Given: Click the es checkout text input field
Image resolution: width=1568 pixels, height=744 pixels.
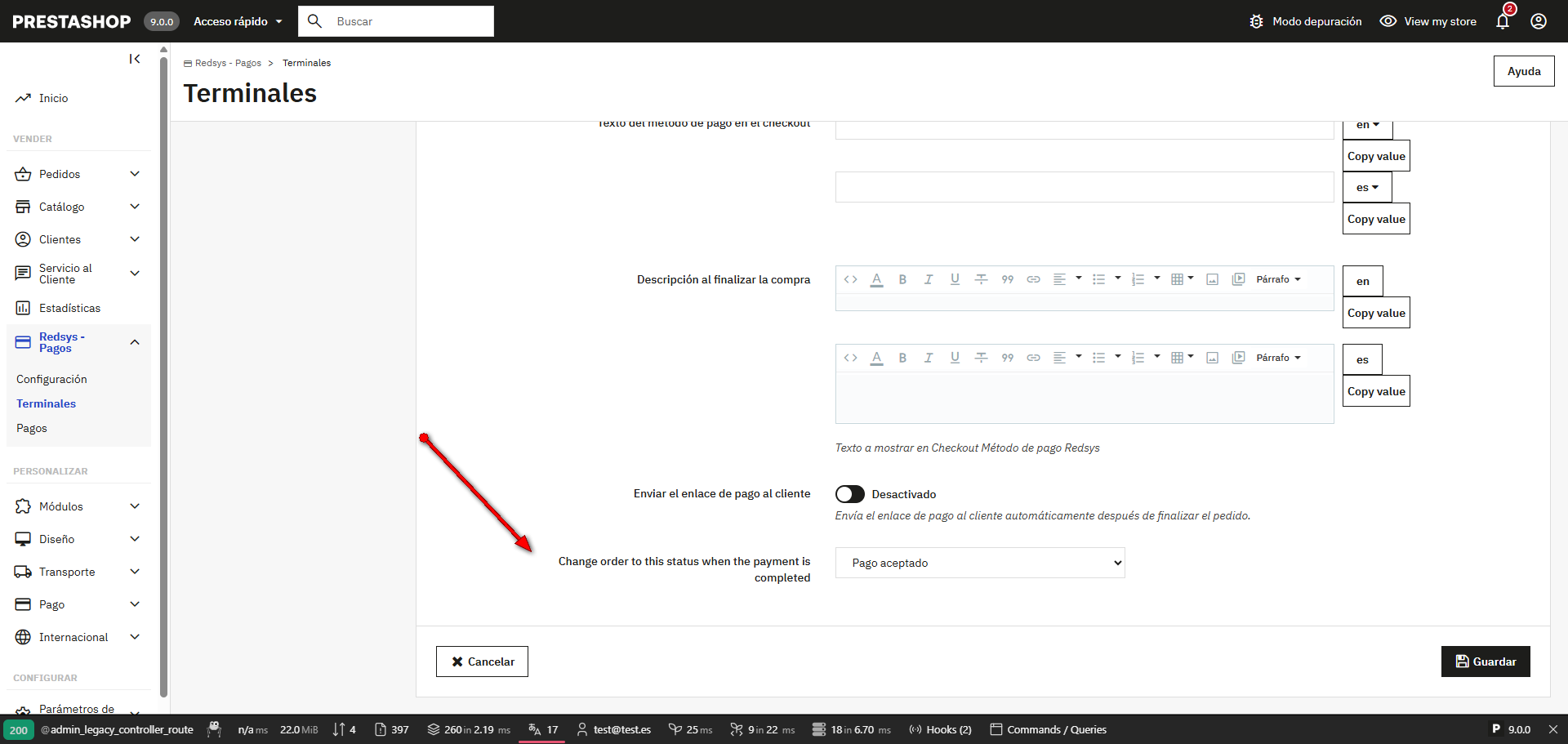Looking at the screenshot, I should point(1085,187).
